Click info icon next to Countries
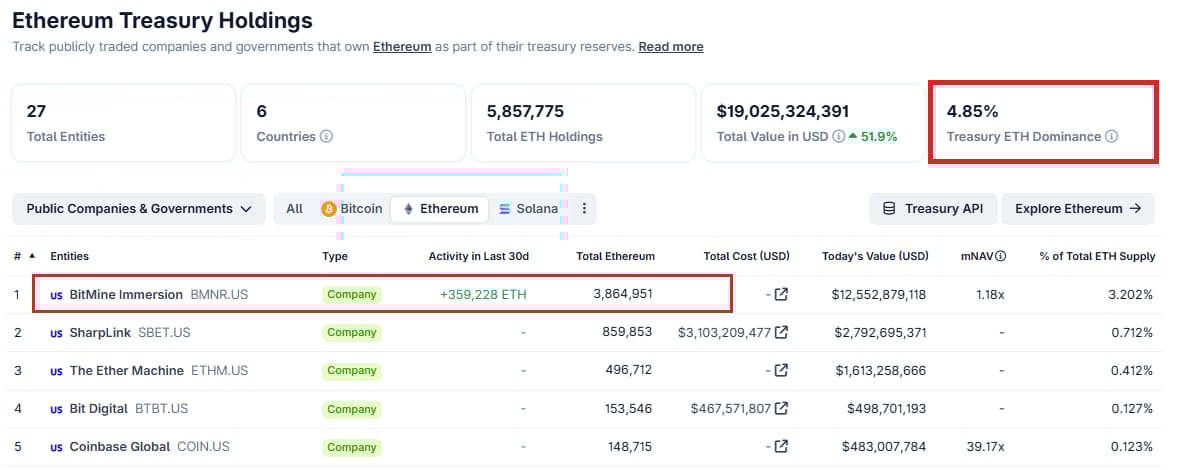This screenshot has width=1178, height=470. 326,137
